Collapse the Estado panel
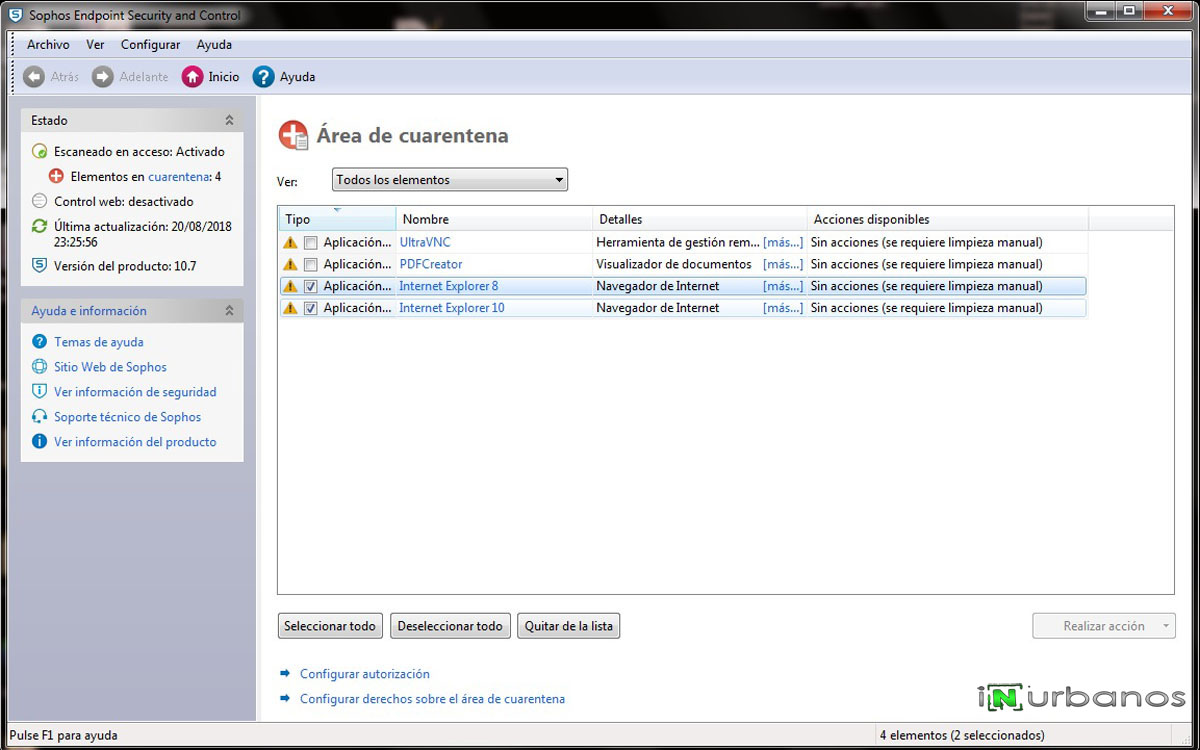This screenshot has height=750, width=1200. [230, 119]
